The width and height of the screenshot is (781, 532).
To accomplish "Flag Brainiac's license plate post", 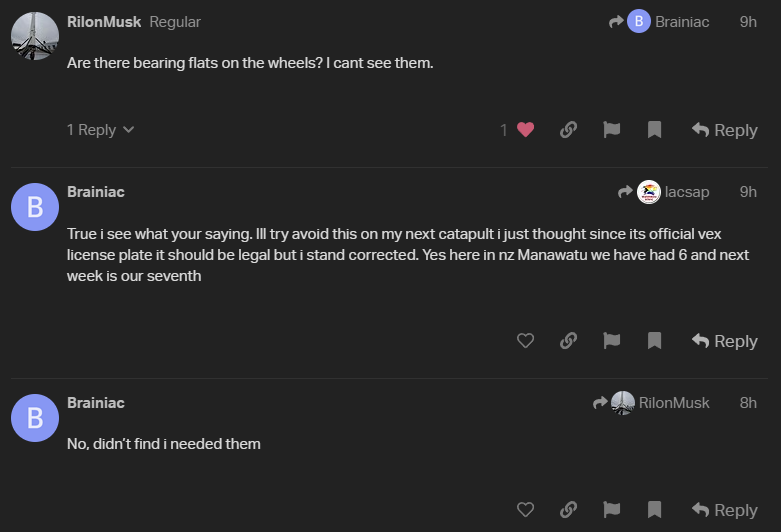I will click(x=611, y=340).
